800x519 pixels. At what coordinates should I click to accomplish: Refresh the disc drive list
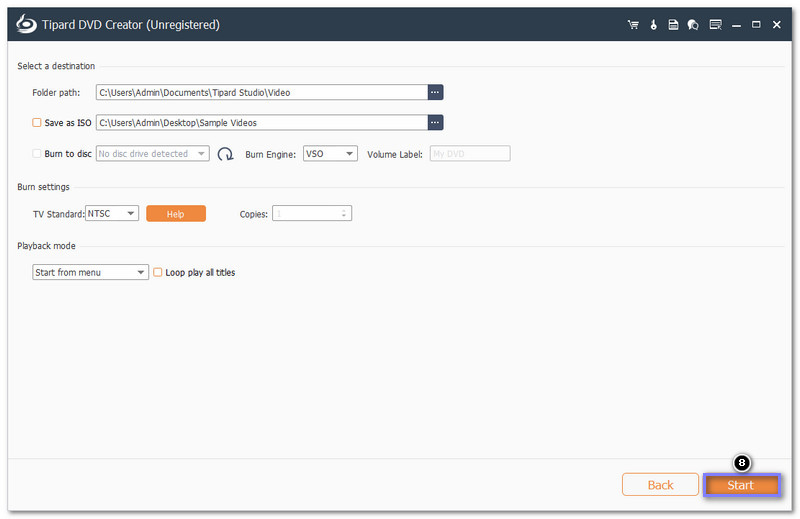tap(225, 154)
